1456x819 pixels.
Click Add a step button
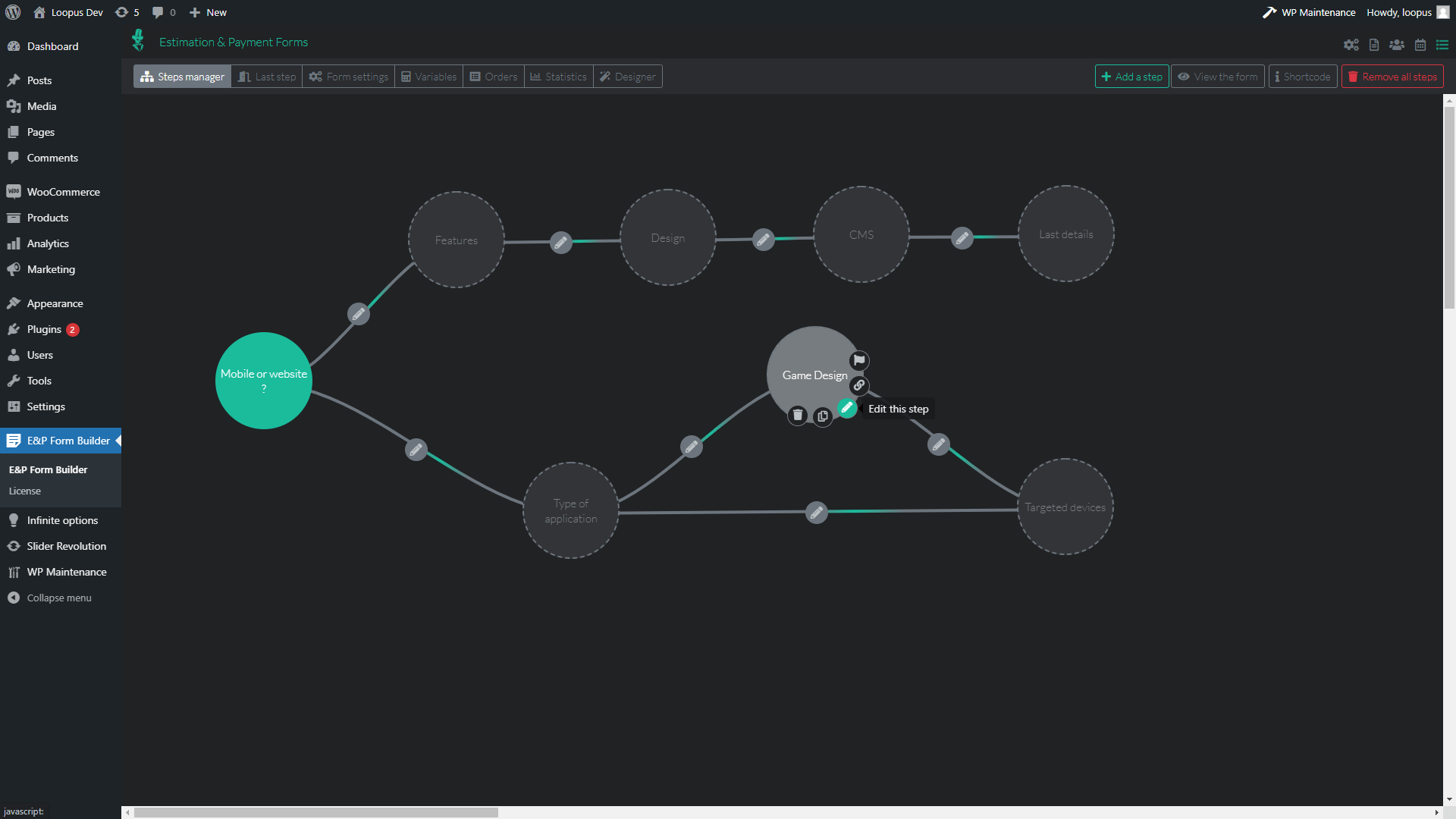click(x=1132, y=76)
